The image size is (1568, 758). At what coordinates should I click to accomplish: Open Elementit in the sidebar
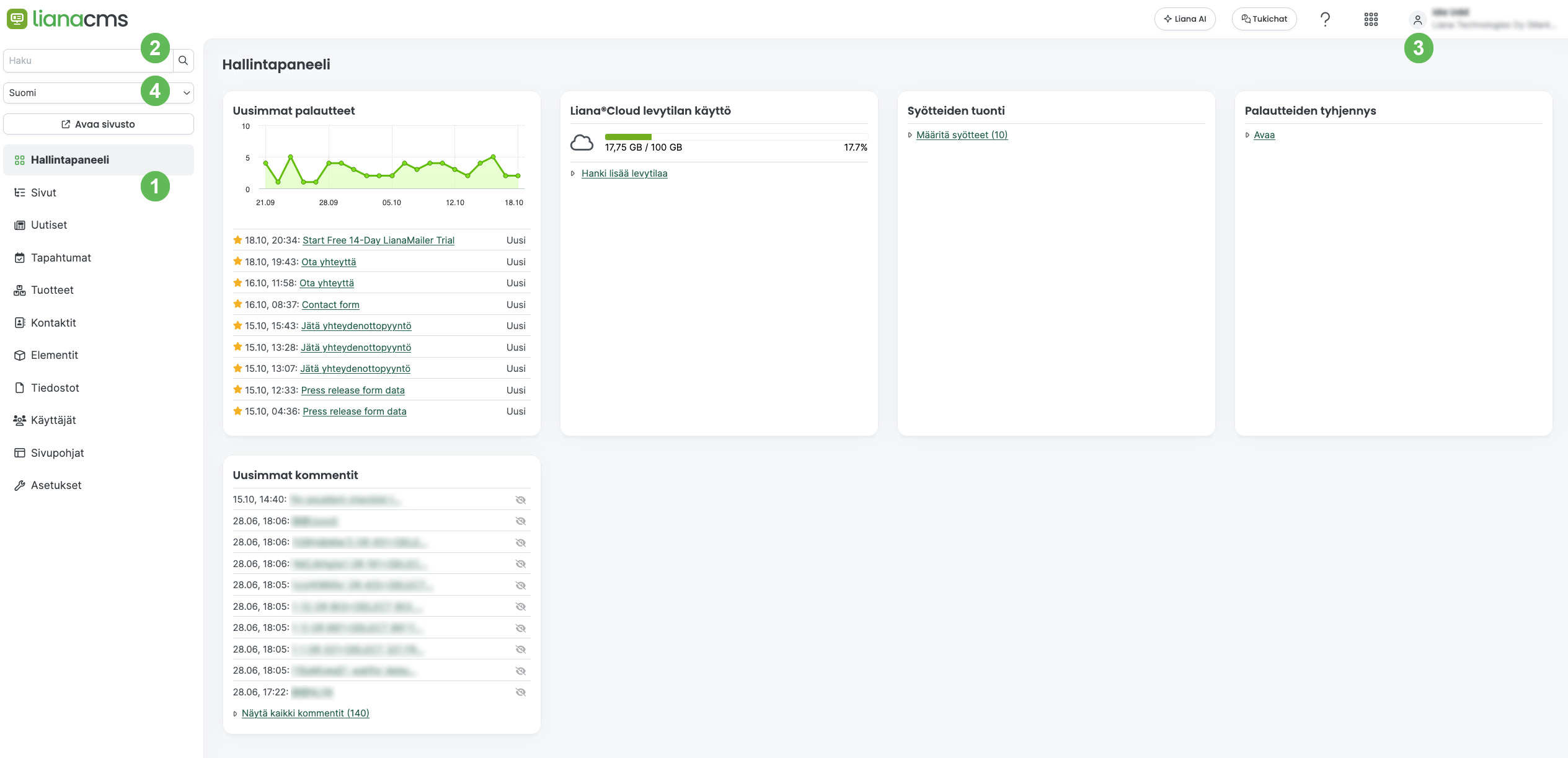(x=99, y=355)
